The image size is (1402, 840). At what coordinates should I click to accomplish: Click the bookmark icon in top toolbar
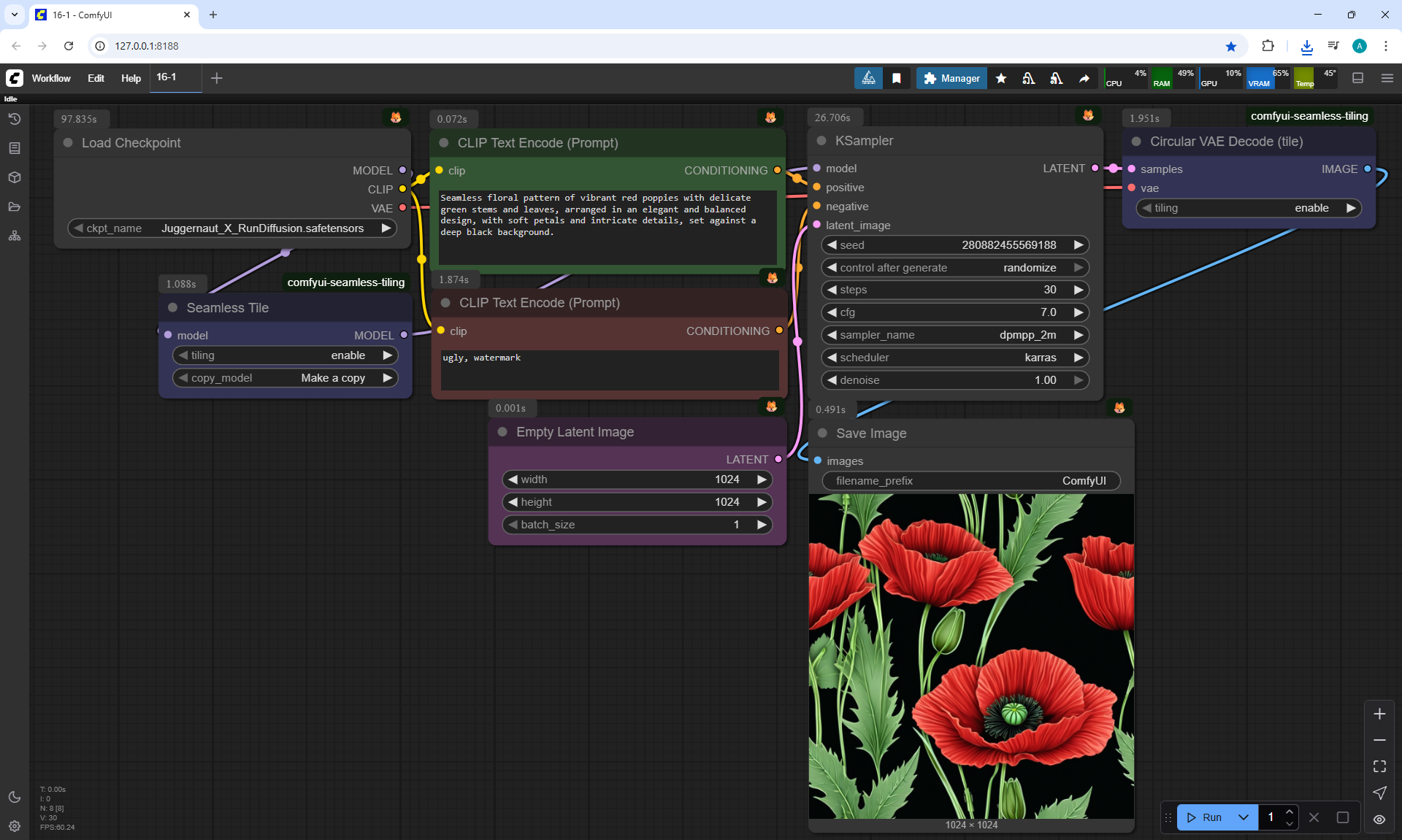[x=897, y=78]
